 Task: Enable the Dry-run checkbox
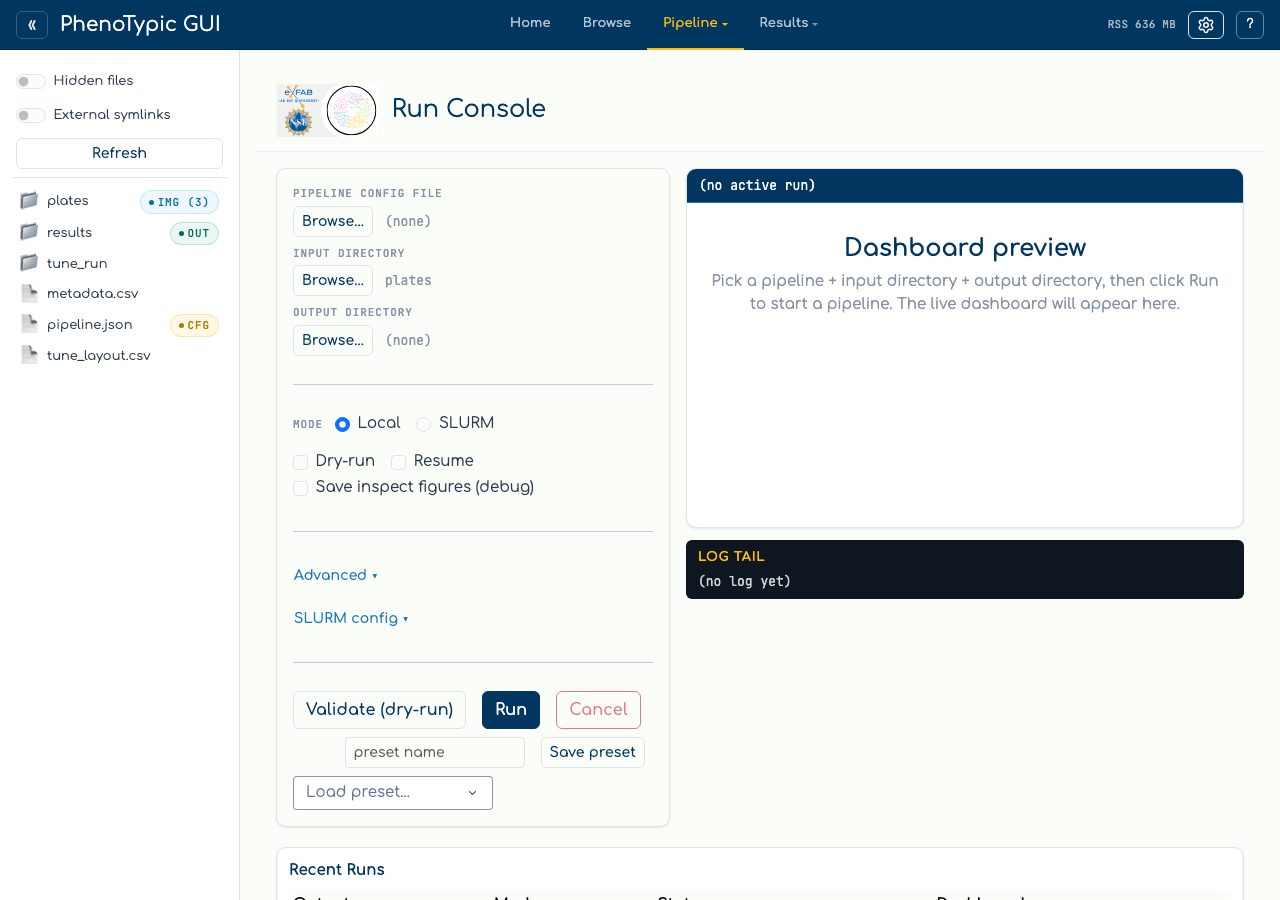(x=300, y=462)
